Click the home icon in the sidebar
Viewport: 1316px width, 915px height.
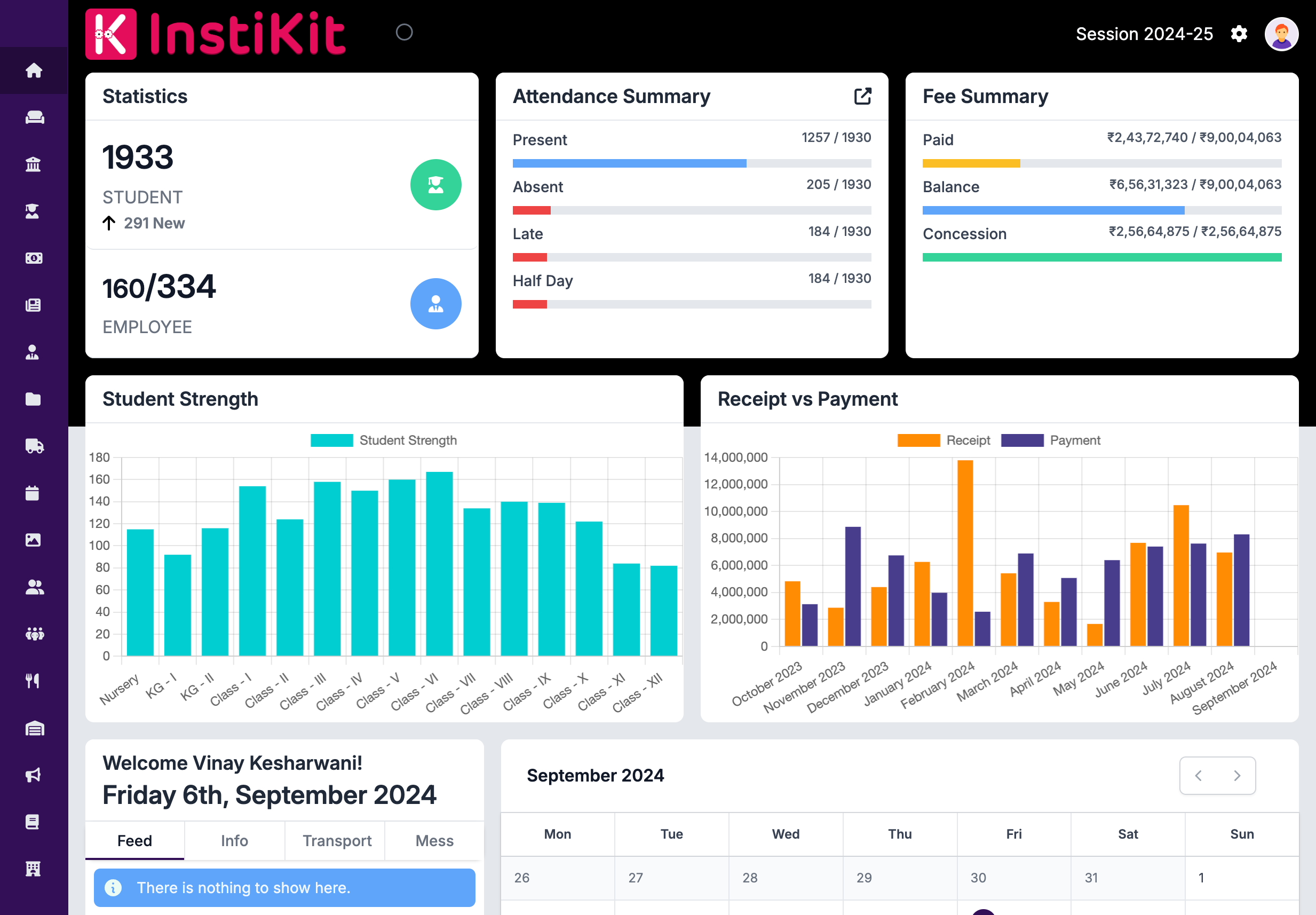coord(34,70)
